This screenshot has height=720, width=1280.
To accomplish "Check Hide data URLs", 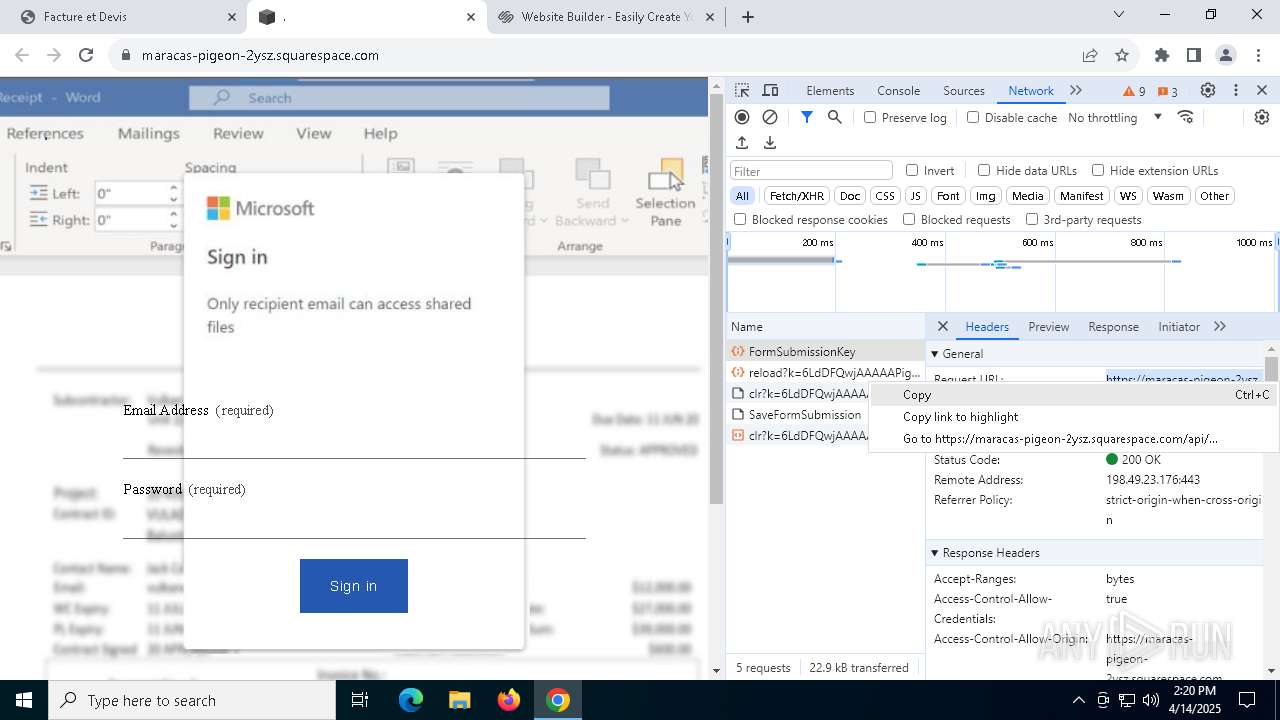I will (x=984, y=170).
